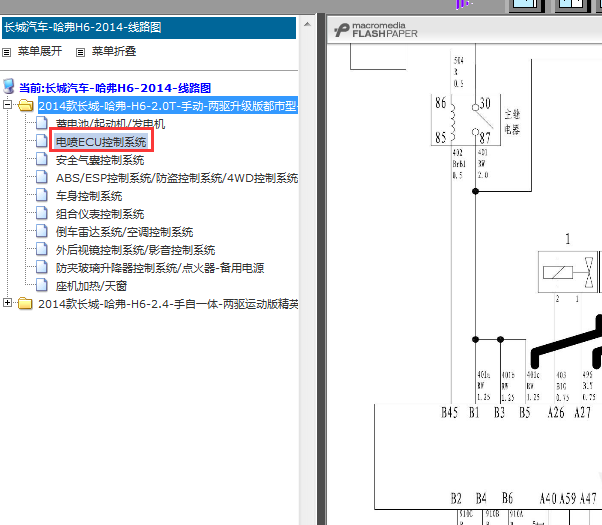
Task: Click the Macromedia FlashPaper logo
Action: (375, 30)
